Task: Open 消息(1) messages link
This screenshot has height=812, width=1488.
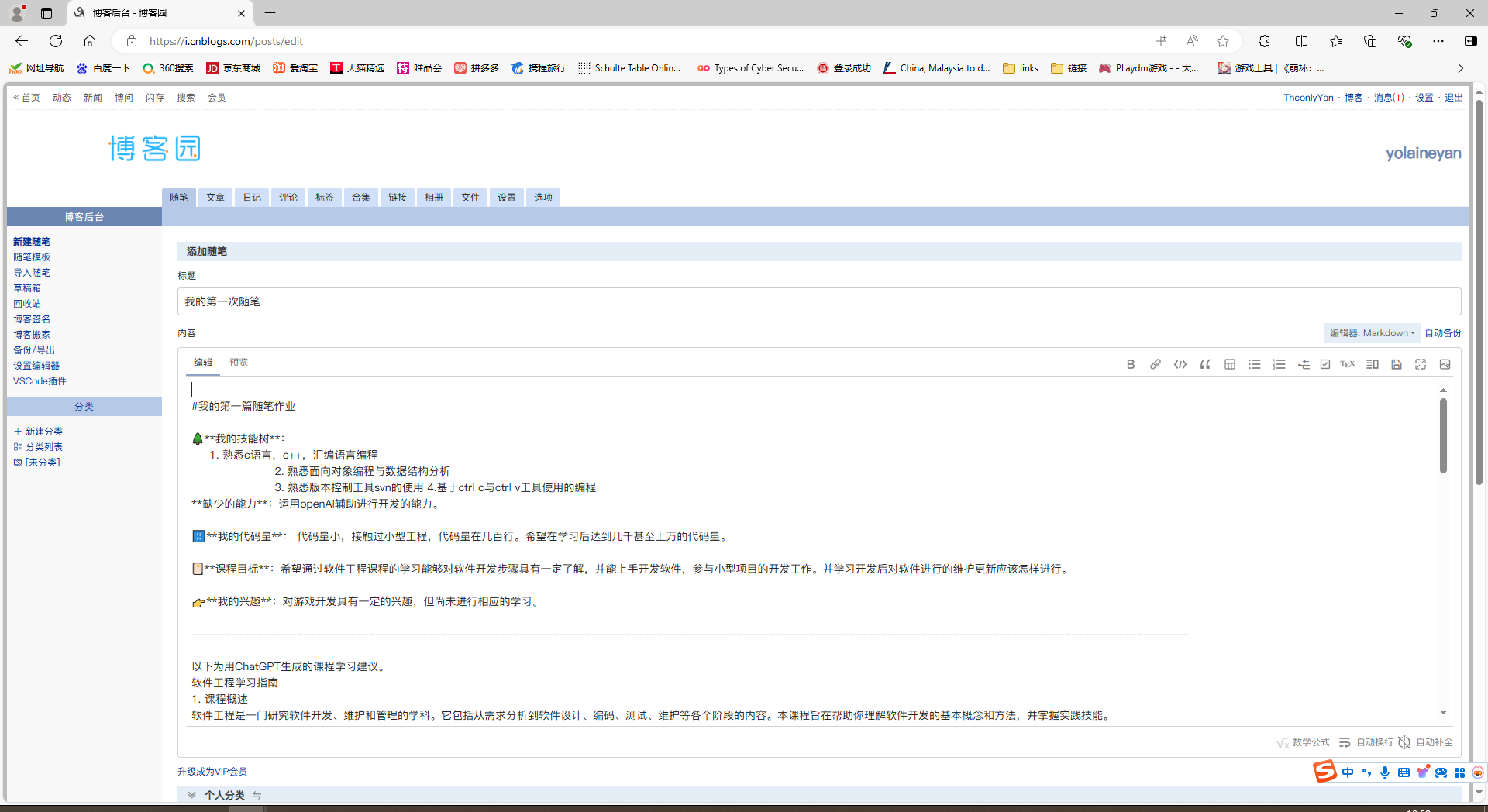Action: [1389, 98]
